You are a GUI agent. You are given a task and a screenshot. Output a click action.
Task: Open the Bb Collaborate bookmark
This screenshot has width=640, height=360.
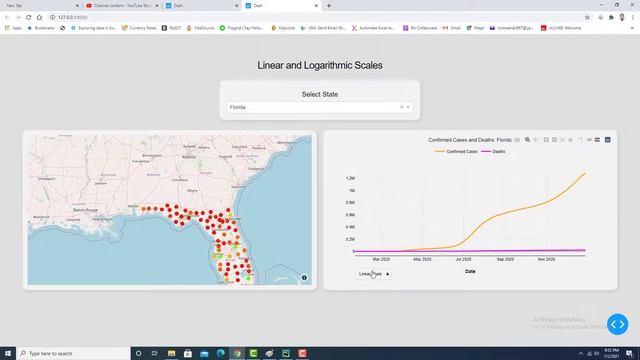[x=420, y=28]
